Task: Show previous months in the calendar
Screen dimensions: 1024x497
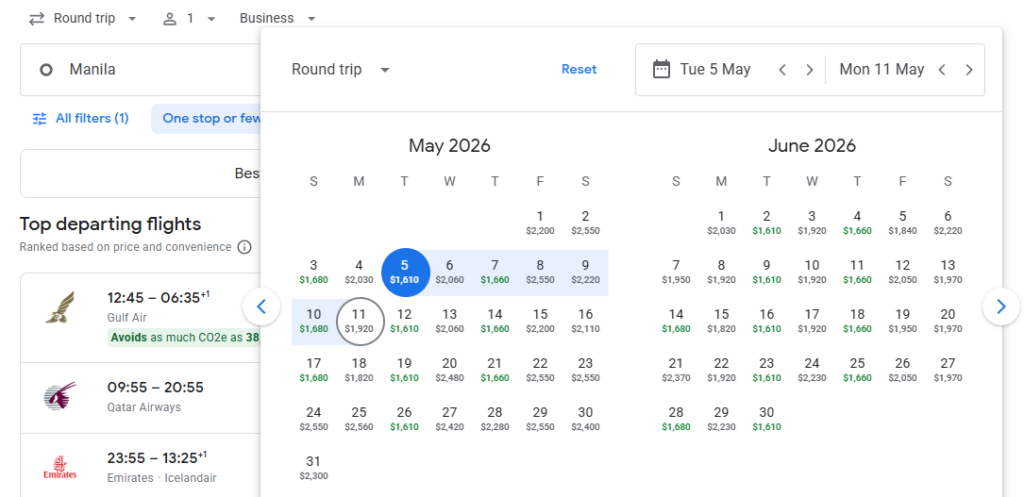Action: coord(262,306)
